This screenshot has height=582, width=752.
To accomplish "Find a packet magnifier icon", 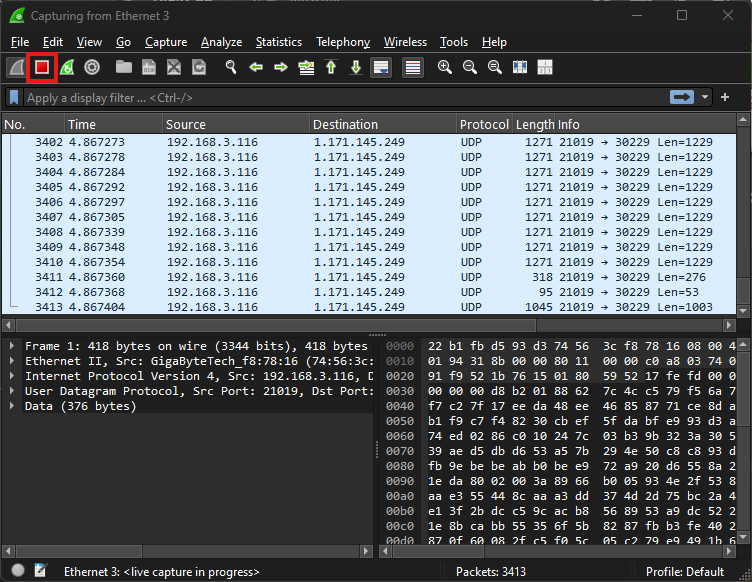I will coord(231,68).
